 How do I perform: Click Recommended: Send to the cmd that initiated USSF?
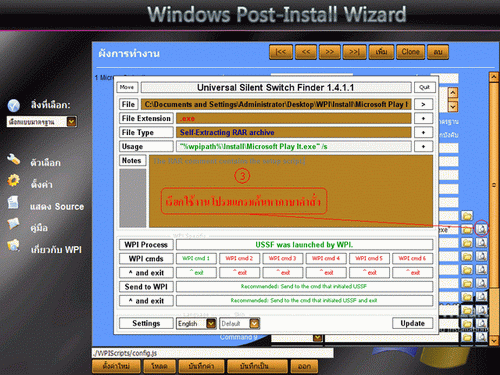(x=304, y=286)
